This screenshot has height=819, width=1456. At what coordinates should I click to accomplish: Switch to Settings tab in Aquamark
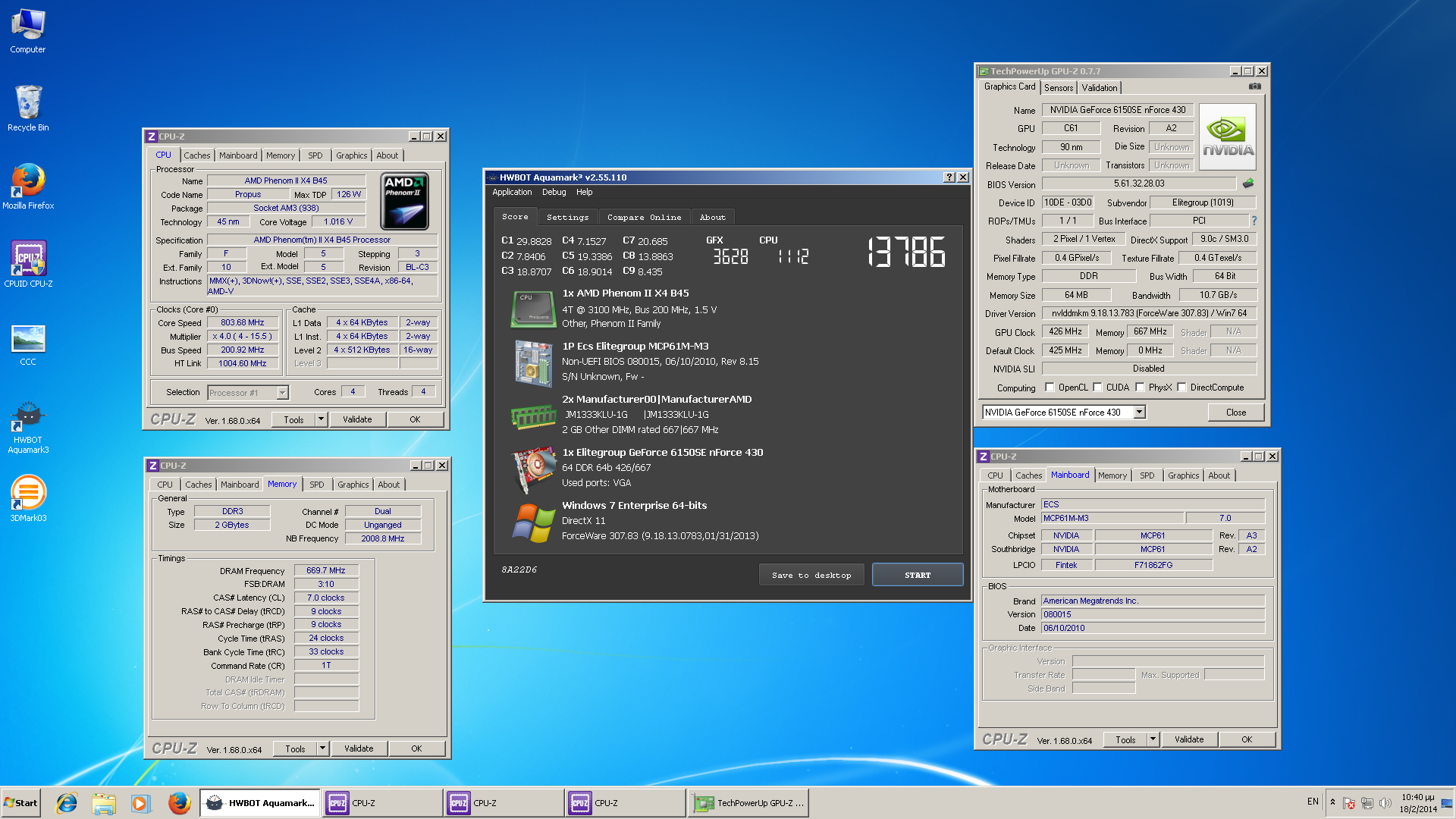(567, 217)
